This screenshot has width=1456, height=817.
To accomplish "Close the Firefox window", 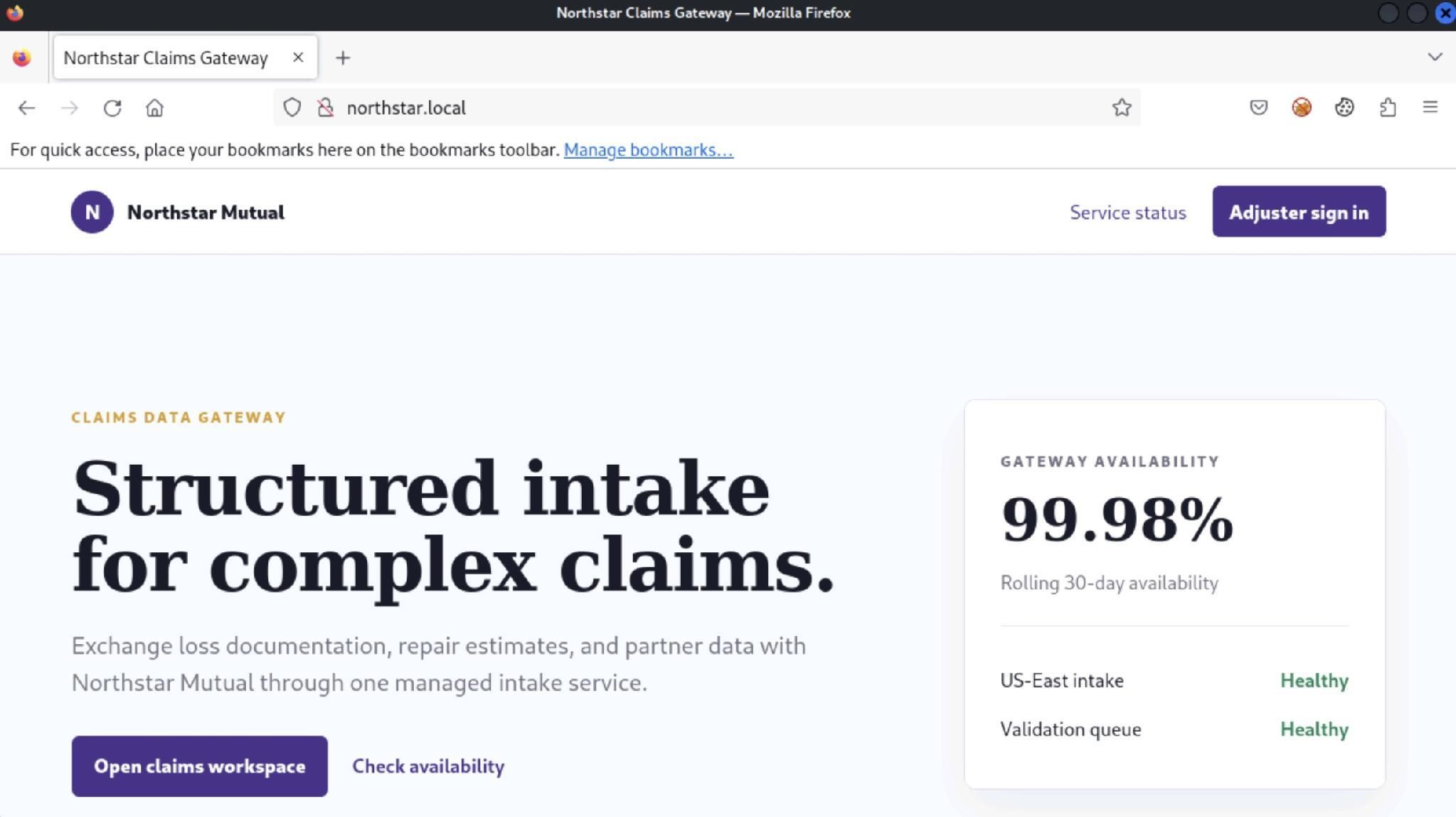I will pos(1445,13).
